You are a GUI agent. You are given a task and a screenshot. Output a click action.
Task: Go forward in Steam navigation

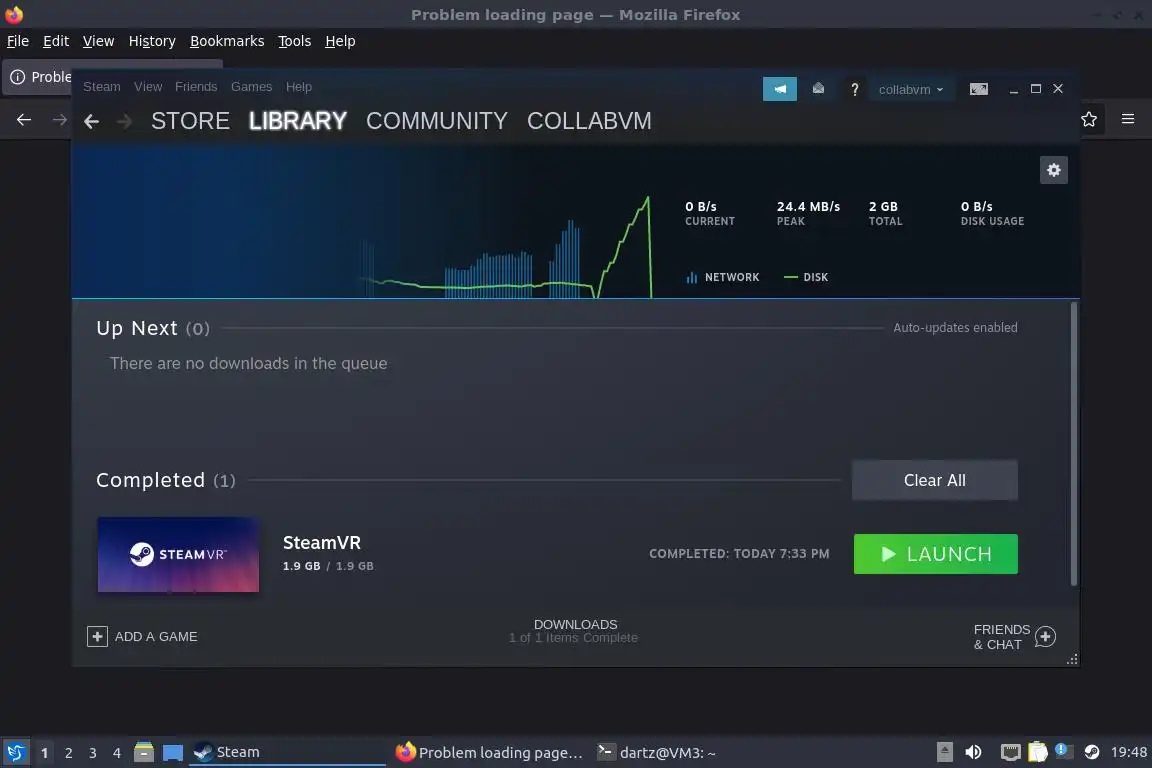124,121
